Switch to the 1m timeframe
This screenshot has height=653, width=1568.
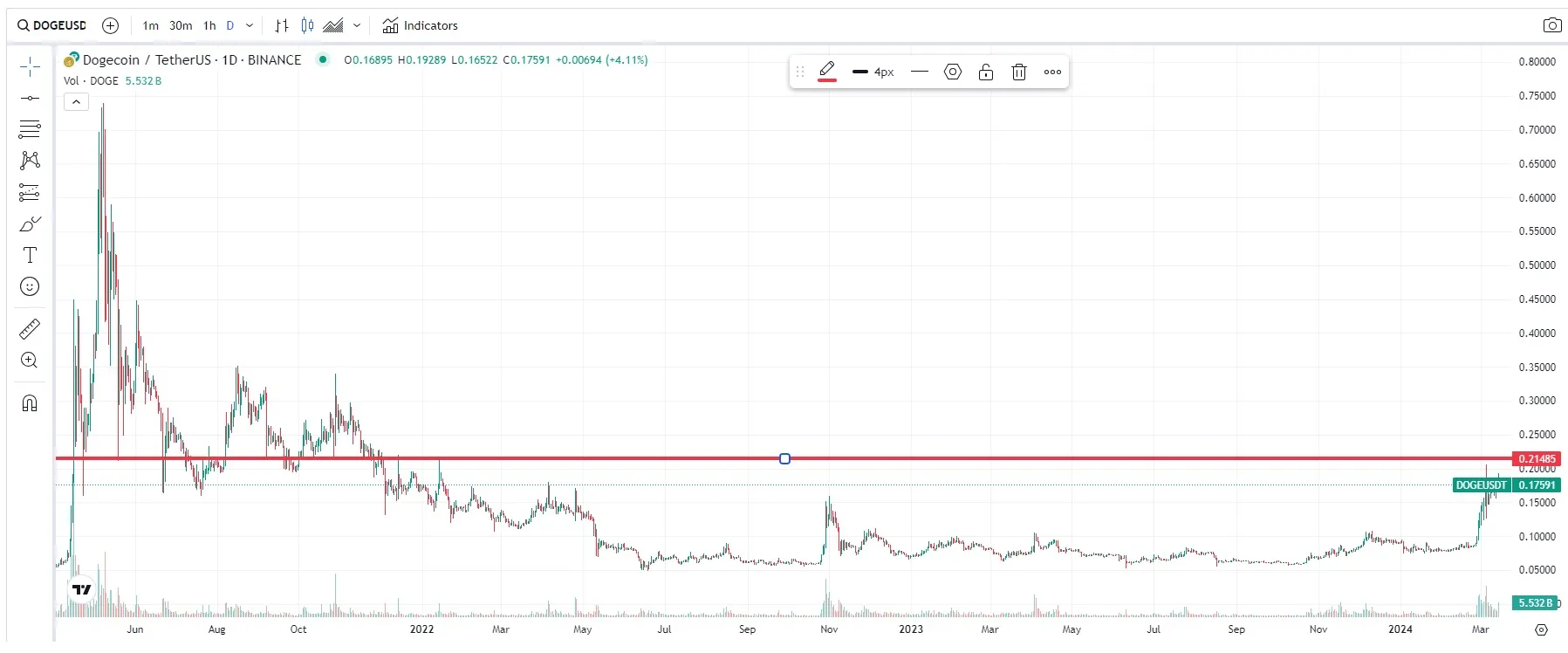click(x=151, y=25)
